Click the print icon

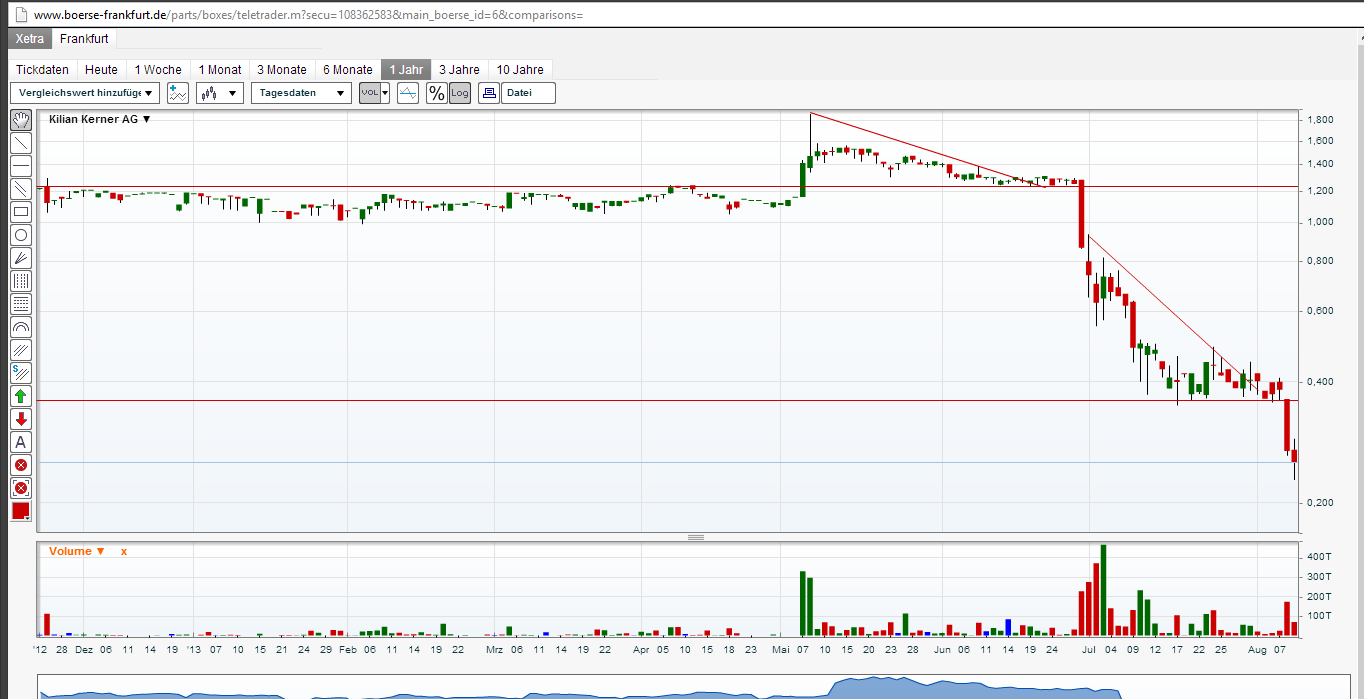click(489, 93)
